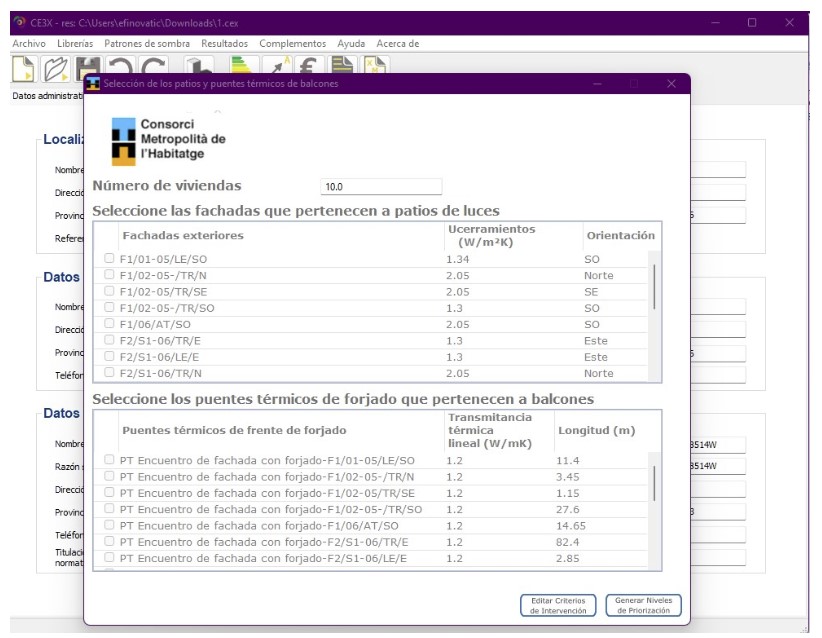Tick the F1/02-05/TR/SE facade checkbox

109,290
